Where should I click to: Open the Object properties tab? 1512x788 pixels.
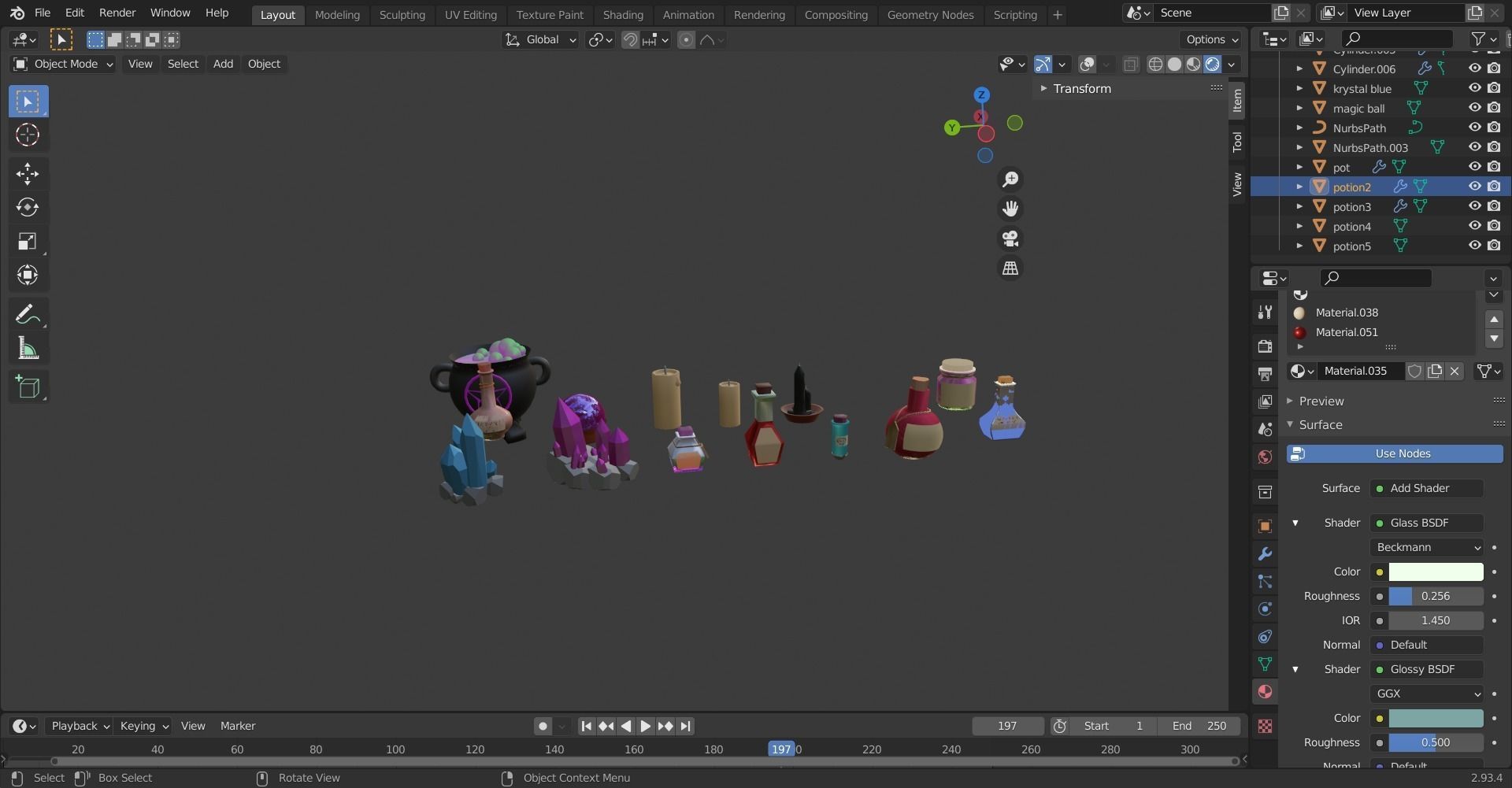pyautogui.click(x=1265, y=527)
